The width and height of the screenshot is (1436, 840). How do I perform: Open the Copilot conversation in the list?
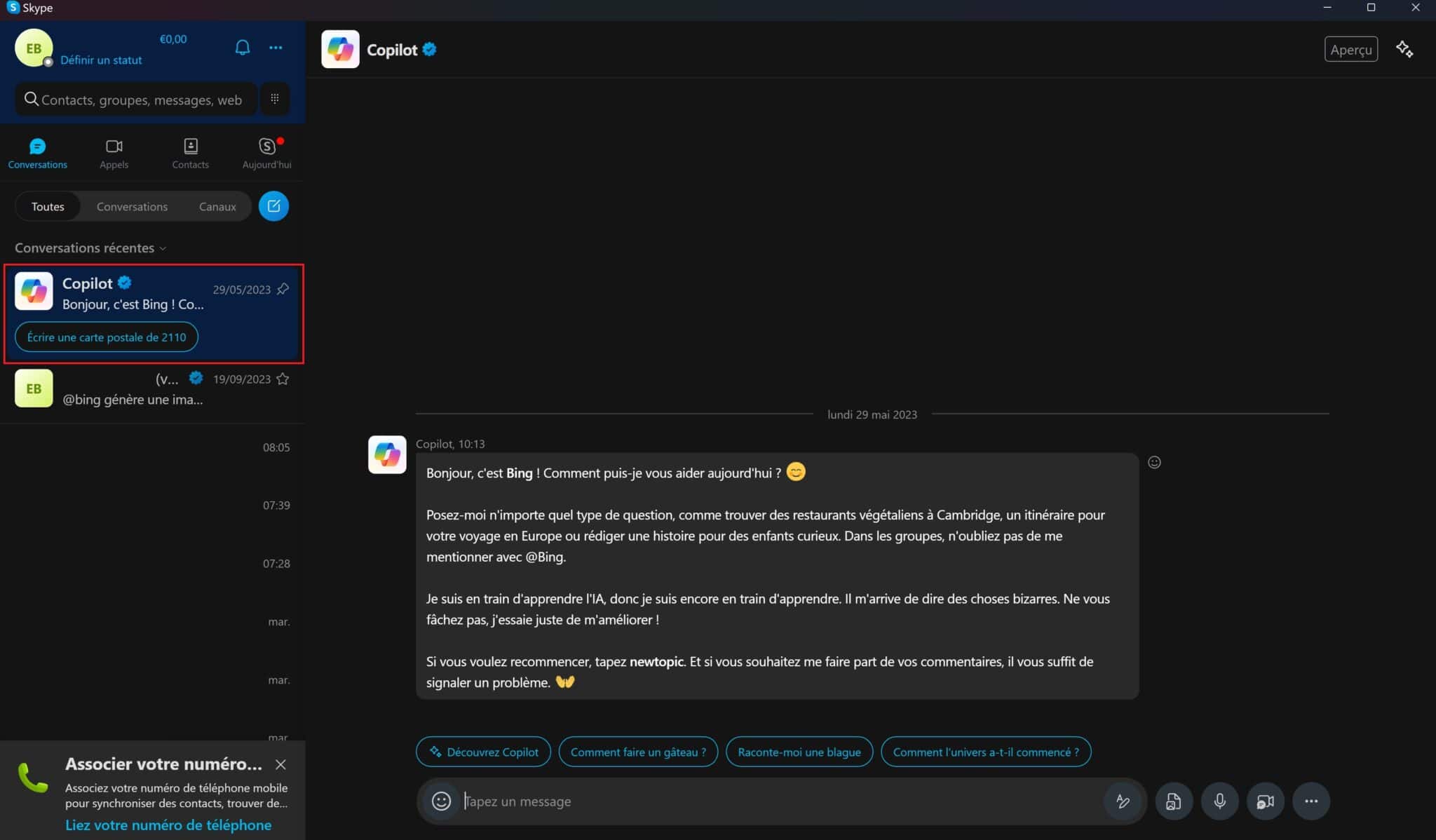click(154, 313)
